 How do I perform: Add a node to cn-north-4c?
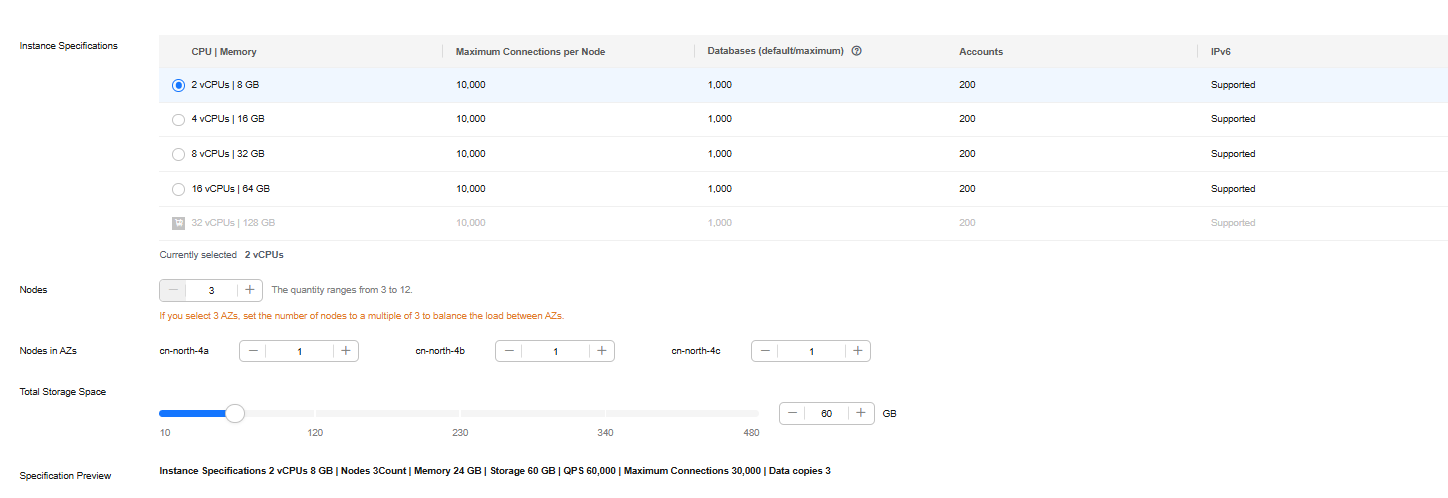point(857,351)
